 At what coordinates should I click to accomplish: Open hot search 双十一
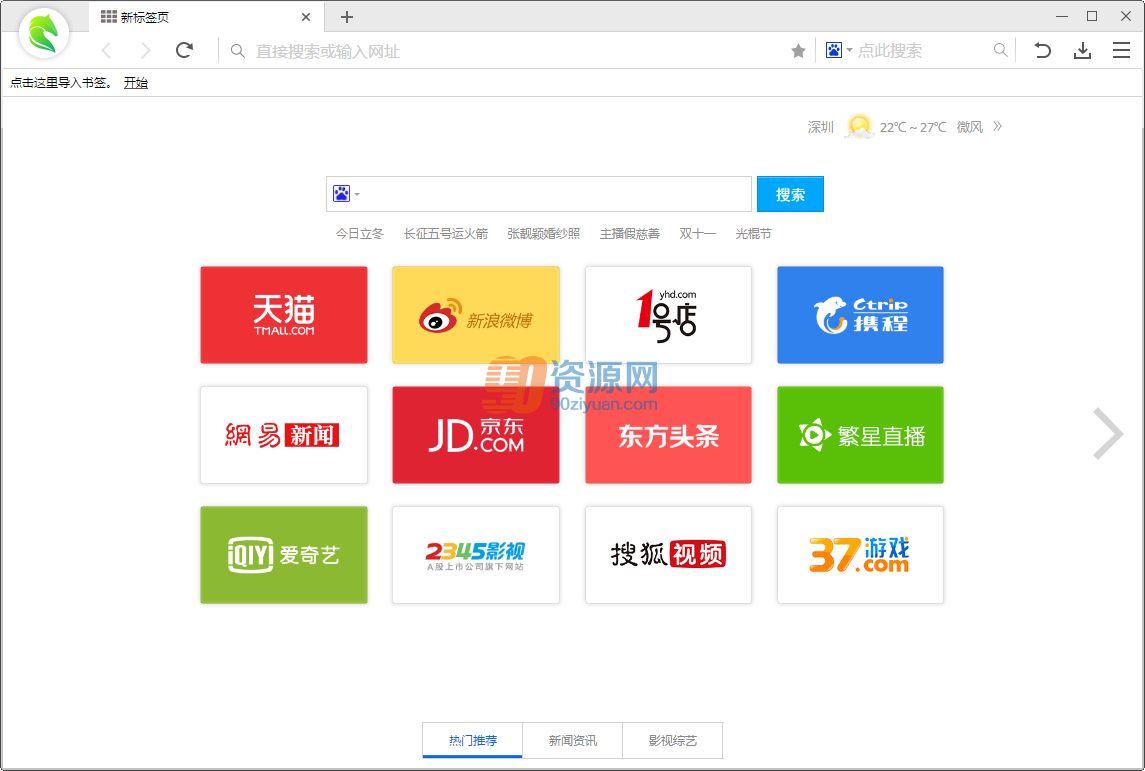point(697,234)
